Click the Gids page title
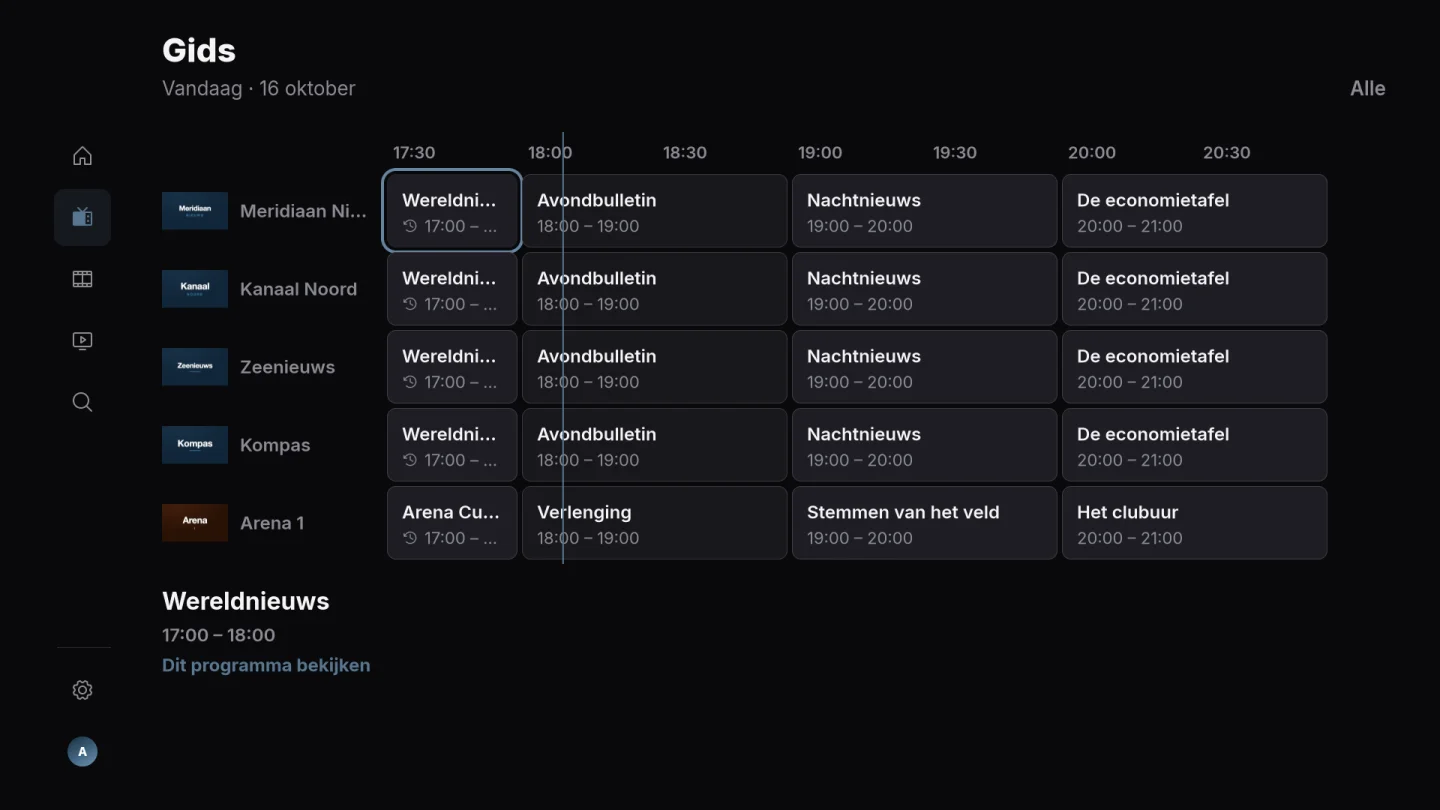The width and height of the screenshot is (1440, 810). pyautogui.click(x=199, y=50)
